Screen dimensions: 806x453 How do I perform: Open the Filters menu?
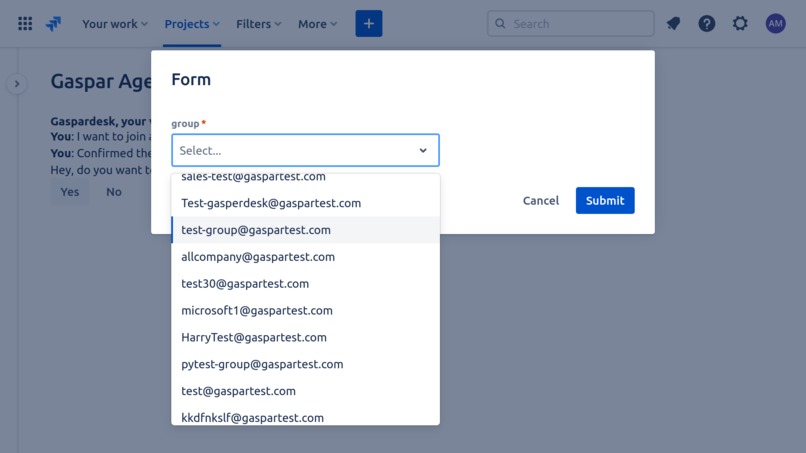[x=259, y=24]
